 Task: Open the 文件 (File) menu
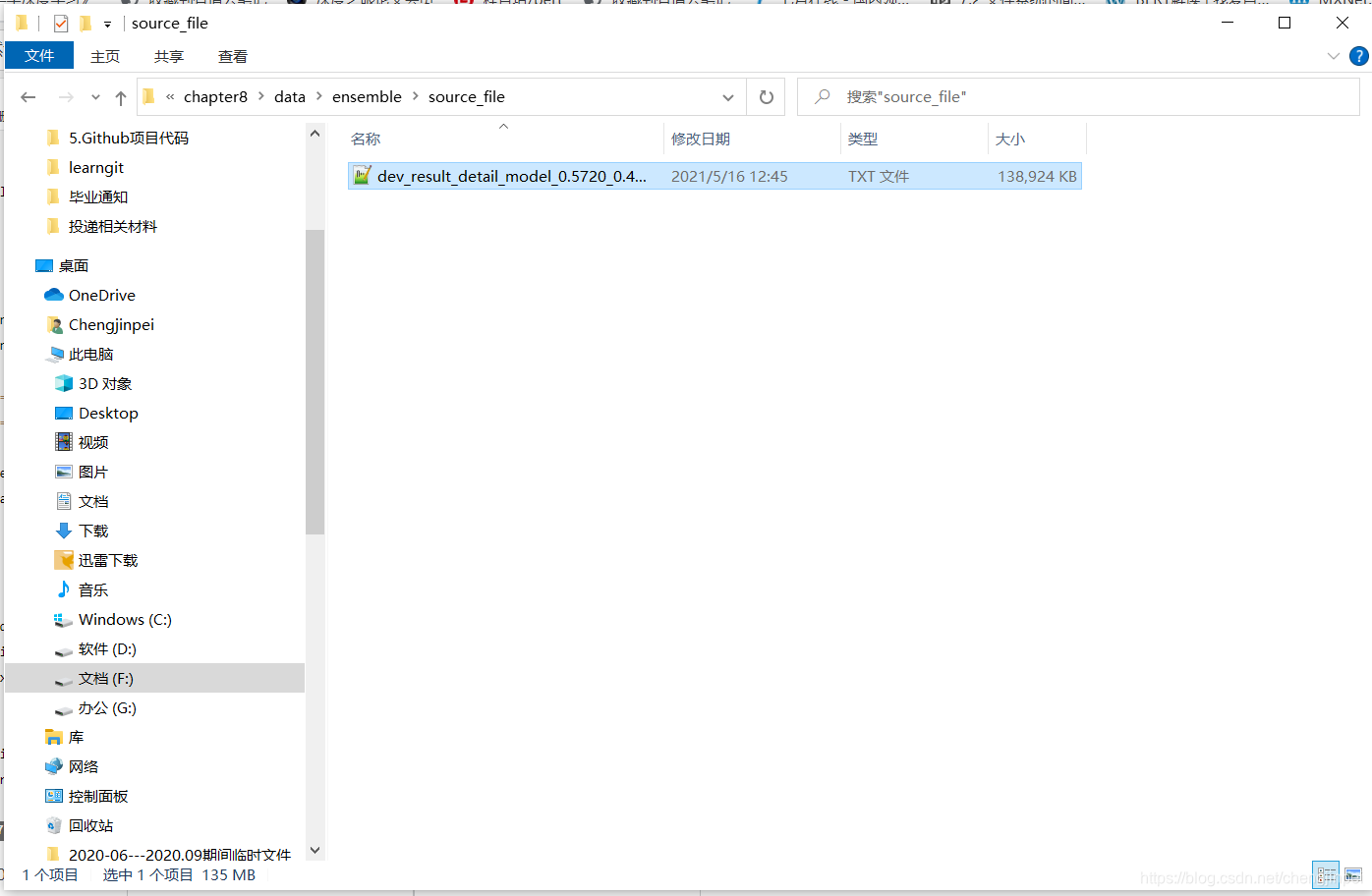click(39, 56)
